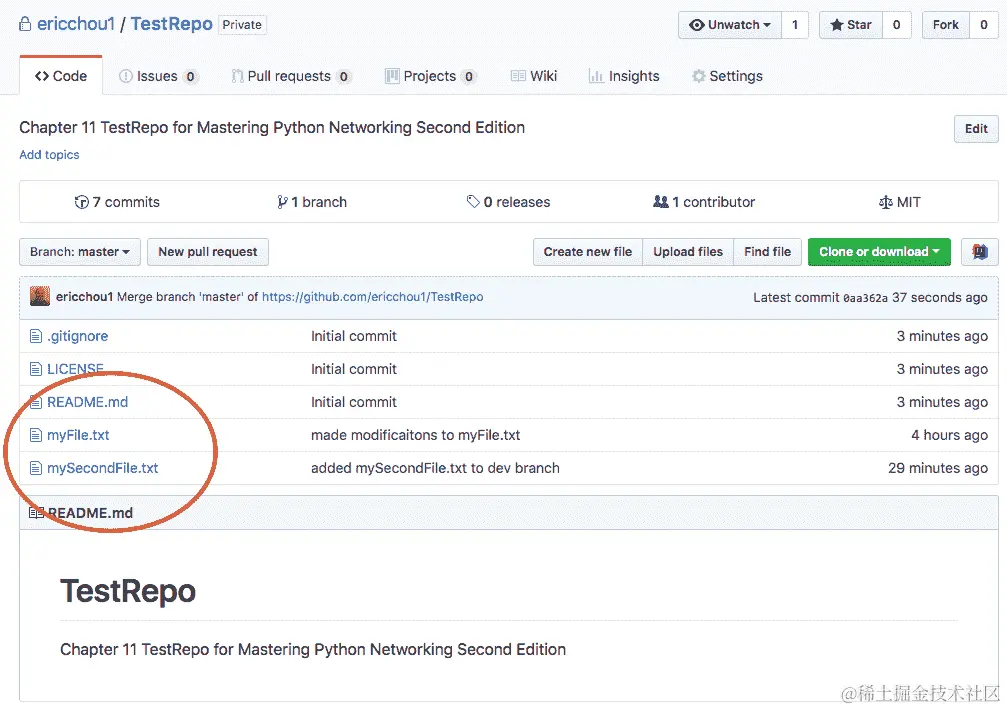Click the file icon beside mySecondFile.txt
The height and width of the screenshot is (710, 1007).
36,468
